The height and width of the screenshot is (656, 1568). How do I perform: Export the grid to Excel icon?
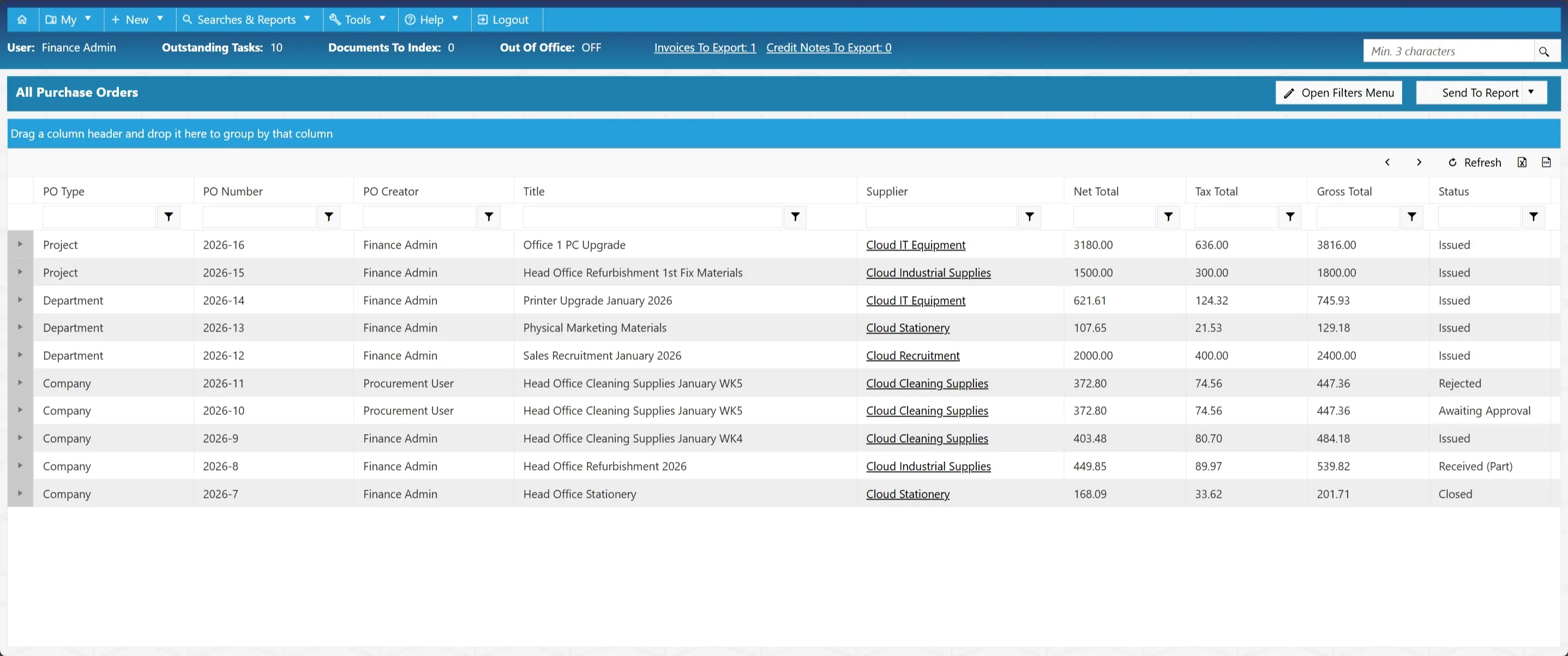1522,162
